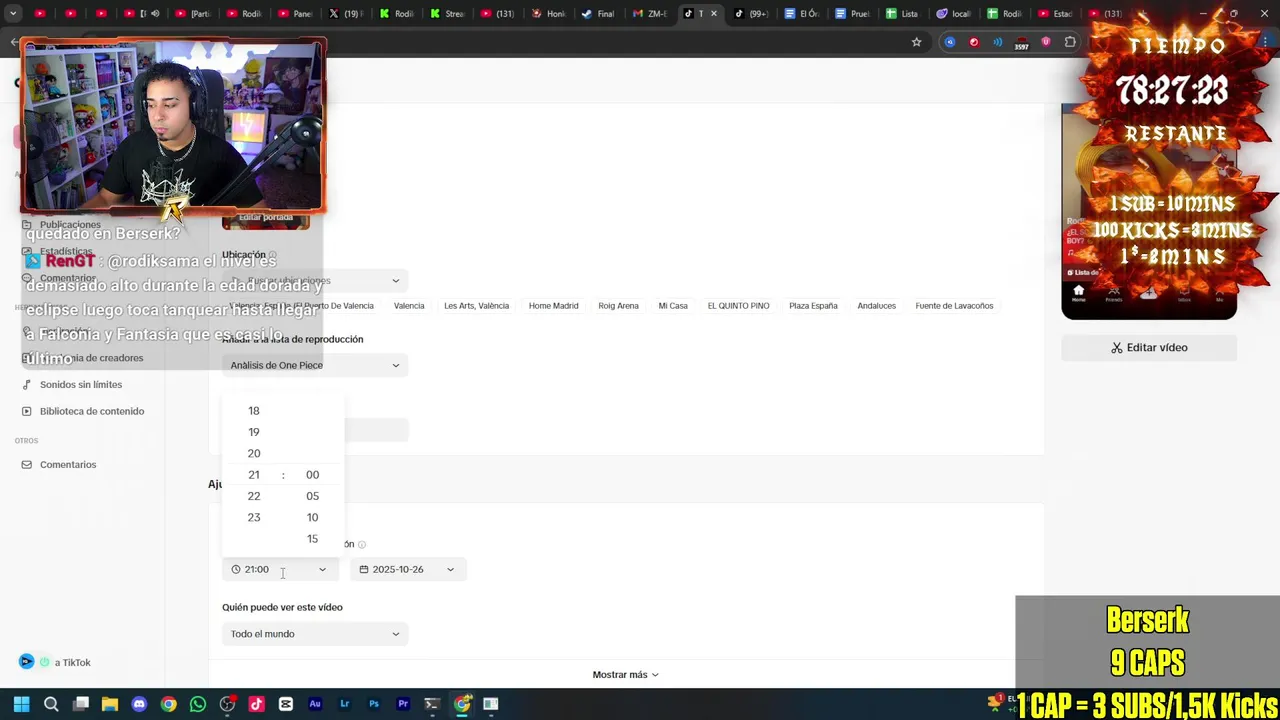Expand Mostrar más section

coord(625,675)
